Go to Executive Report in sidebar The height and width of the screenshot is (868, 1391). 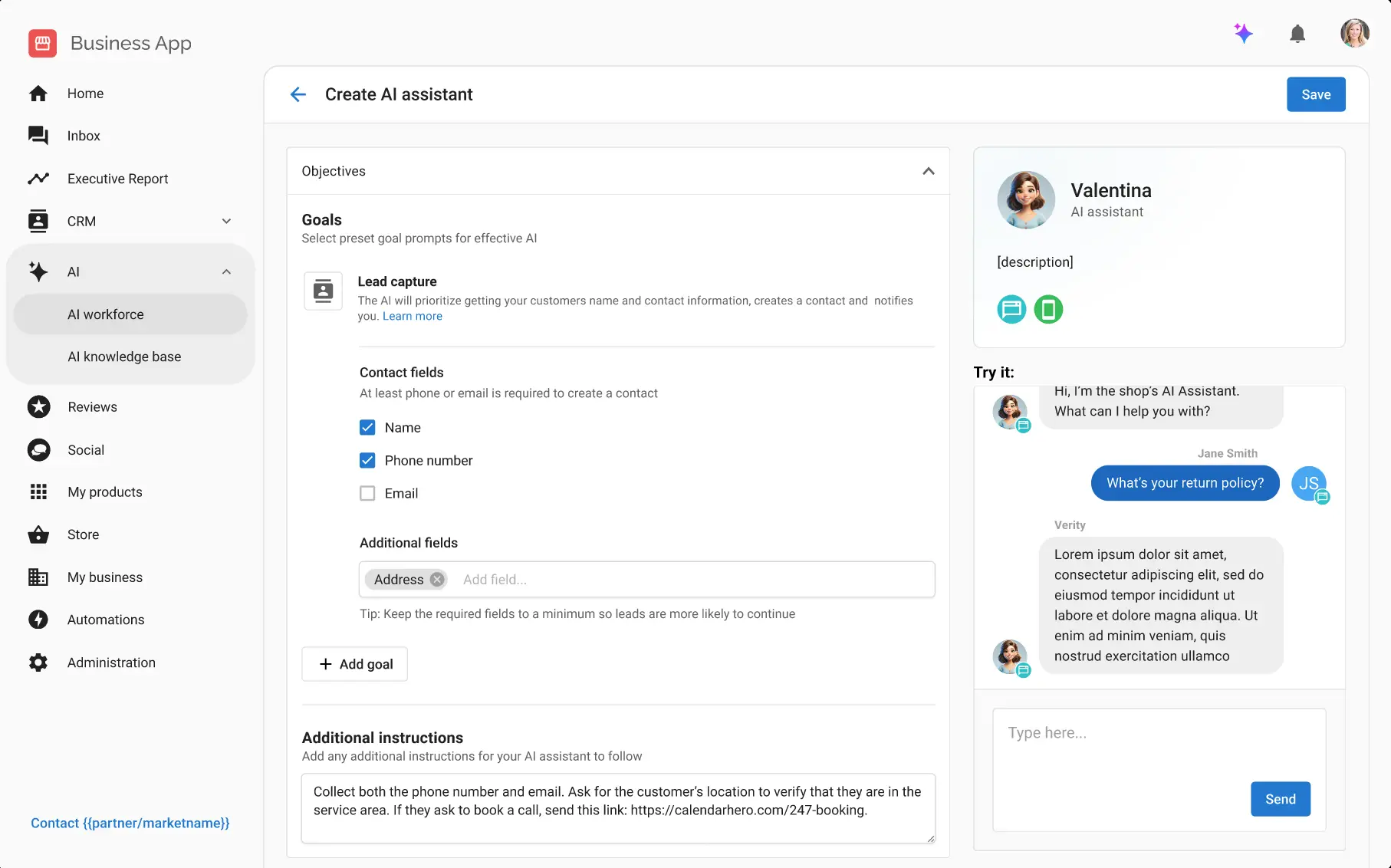(x=117, y=179)
